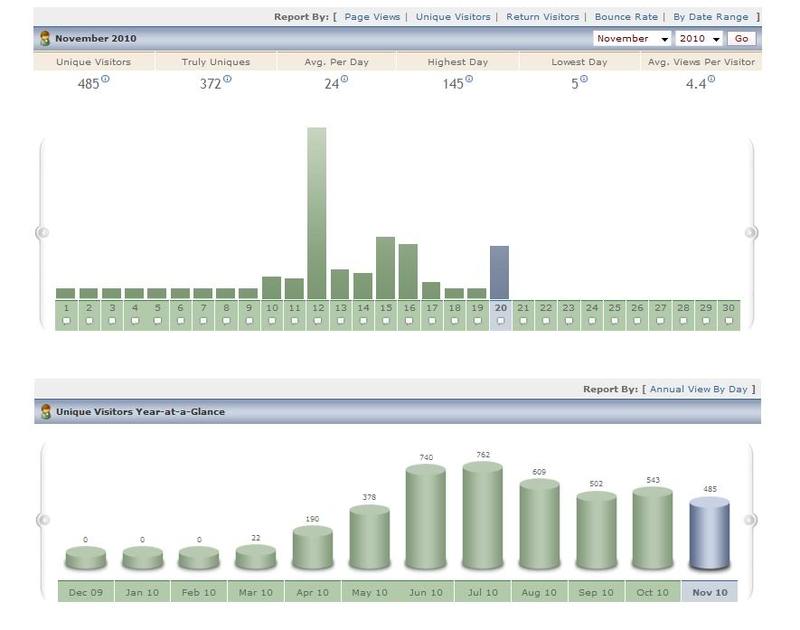The image size is (800, 630).
Task: Open the By Date Range report
Action: coord(711,17)
